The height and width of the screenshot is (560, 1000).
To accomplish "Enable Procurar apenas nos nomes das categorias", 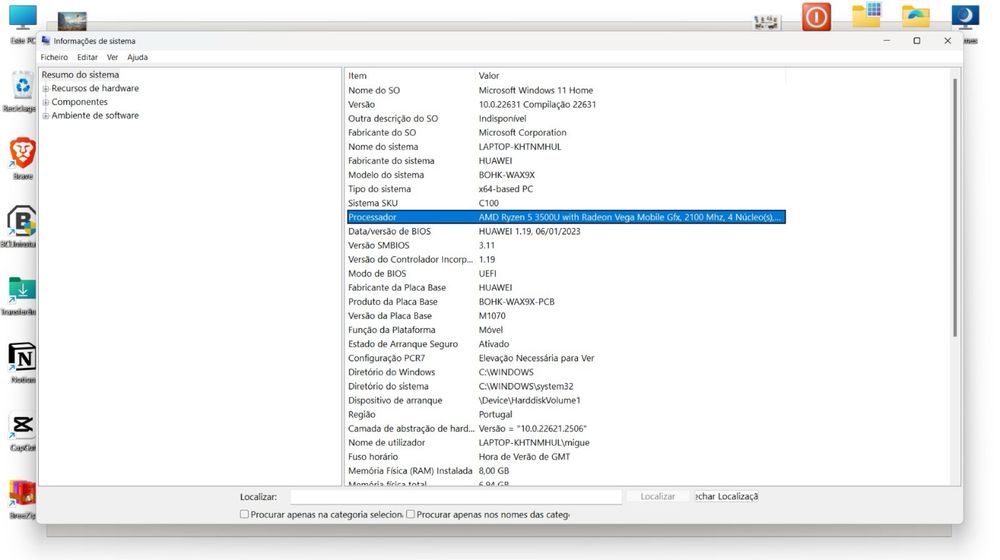I will (x=410, y=514).
